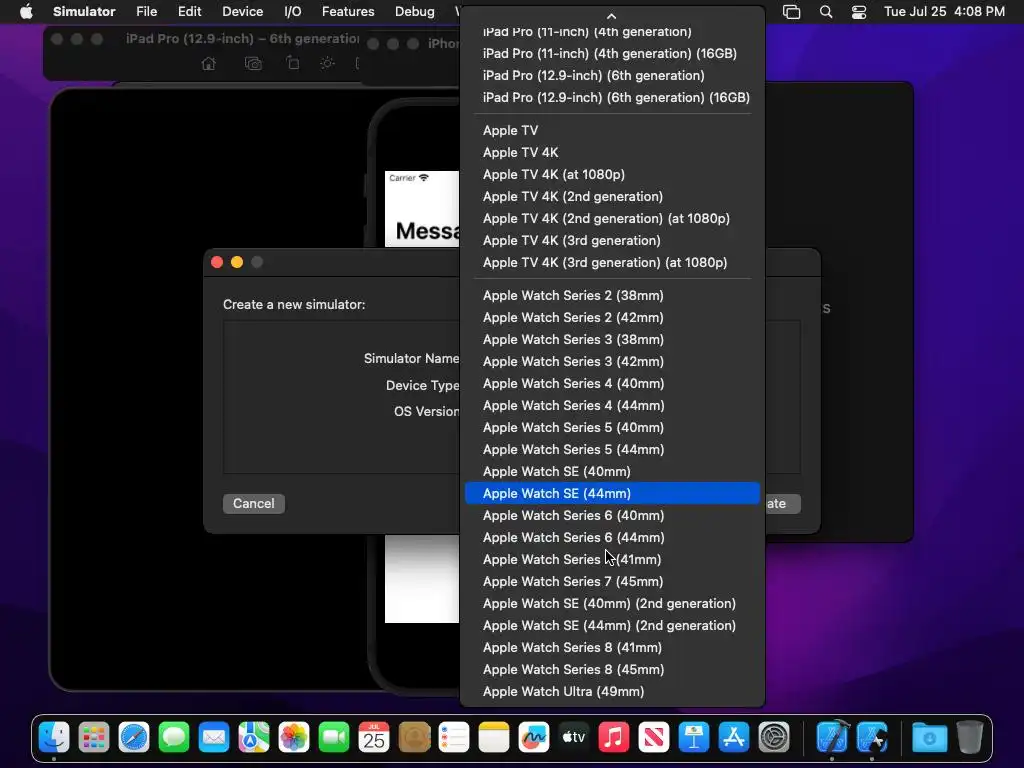
Task: Open the Messages app in Dock
Action: tap(174, 738)
